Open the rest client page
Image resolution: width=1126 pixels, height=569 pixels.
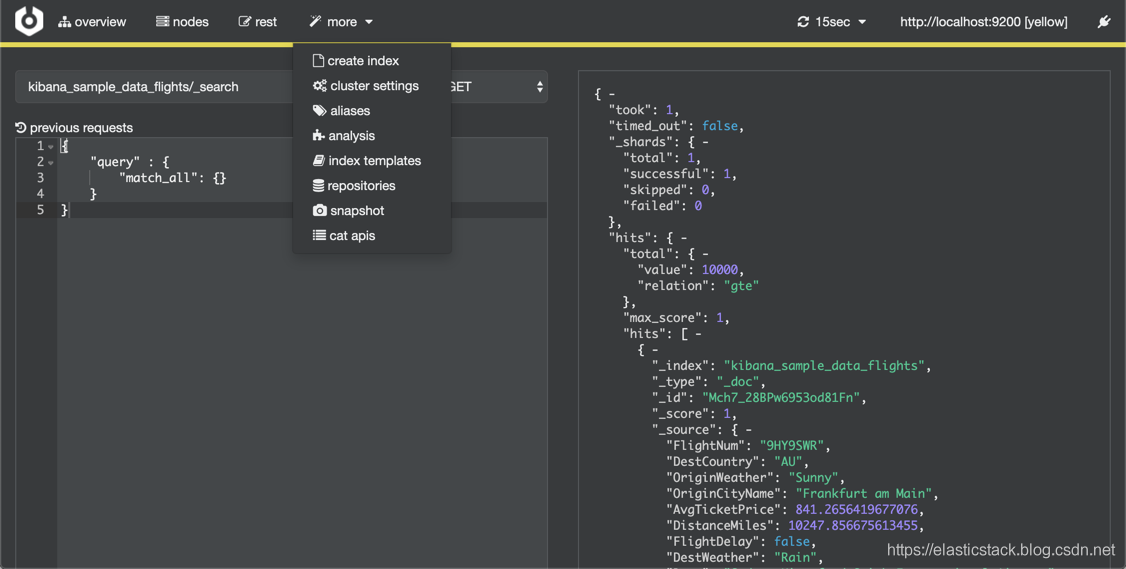click(x=258, y=22)
